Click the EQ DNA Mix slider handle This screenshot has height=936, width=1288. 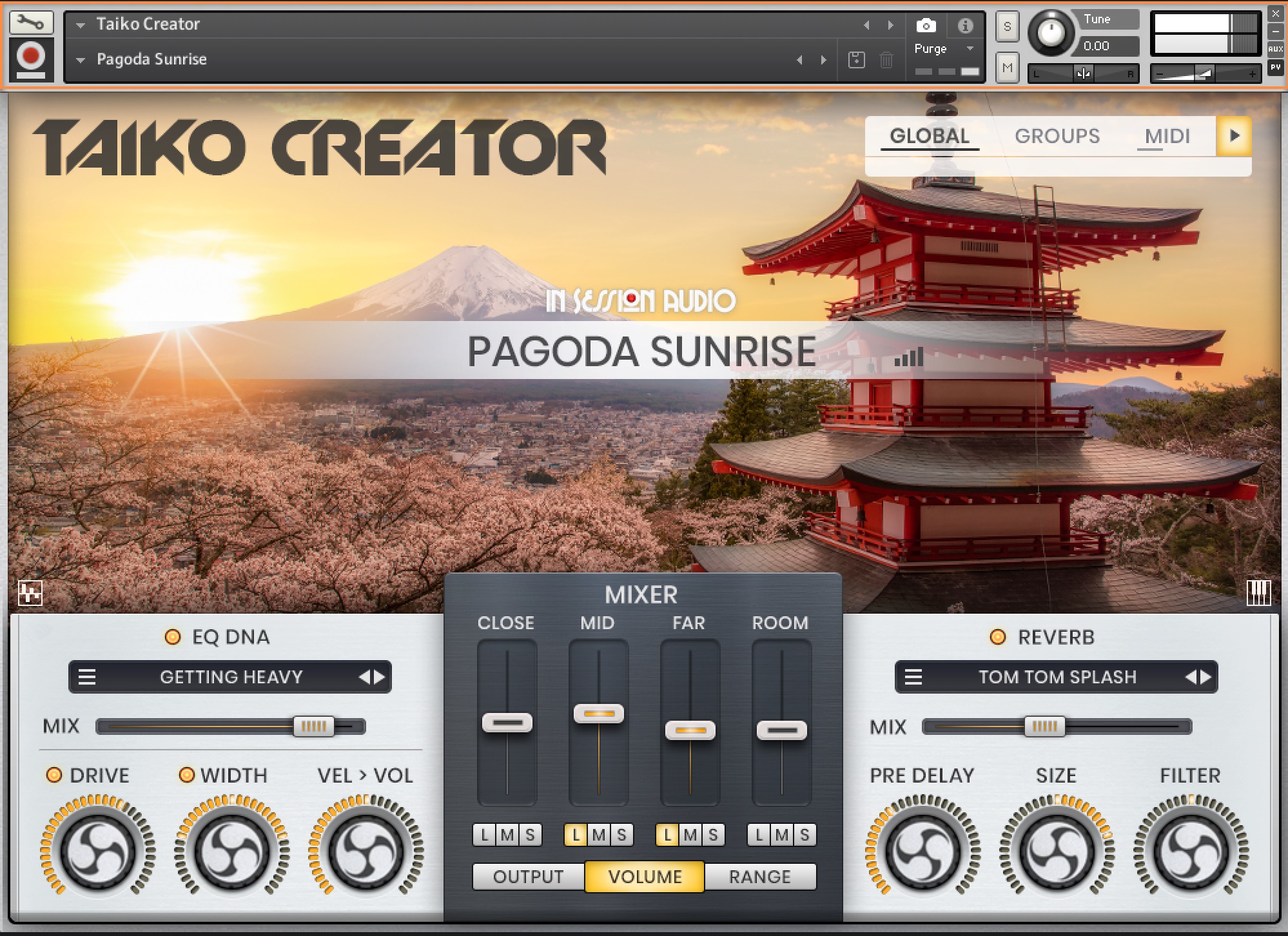pos(314,726)
